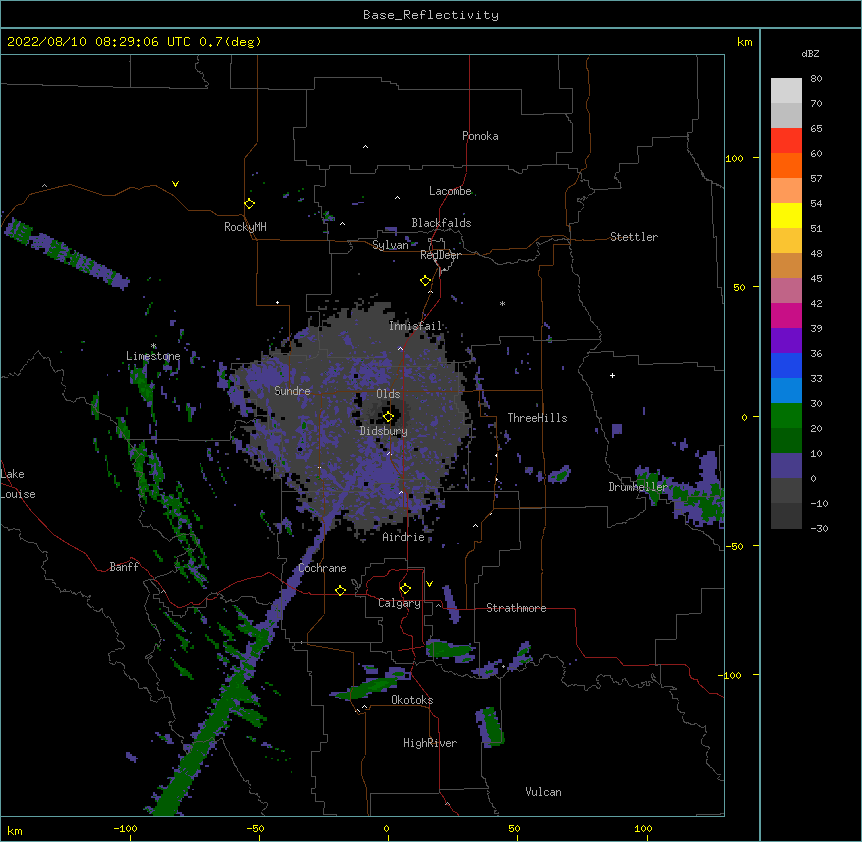Select the Banff map label
Screen dimensions: 862x842
point(124,567)
